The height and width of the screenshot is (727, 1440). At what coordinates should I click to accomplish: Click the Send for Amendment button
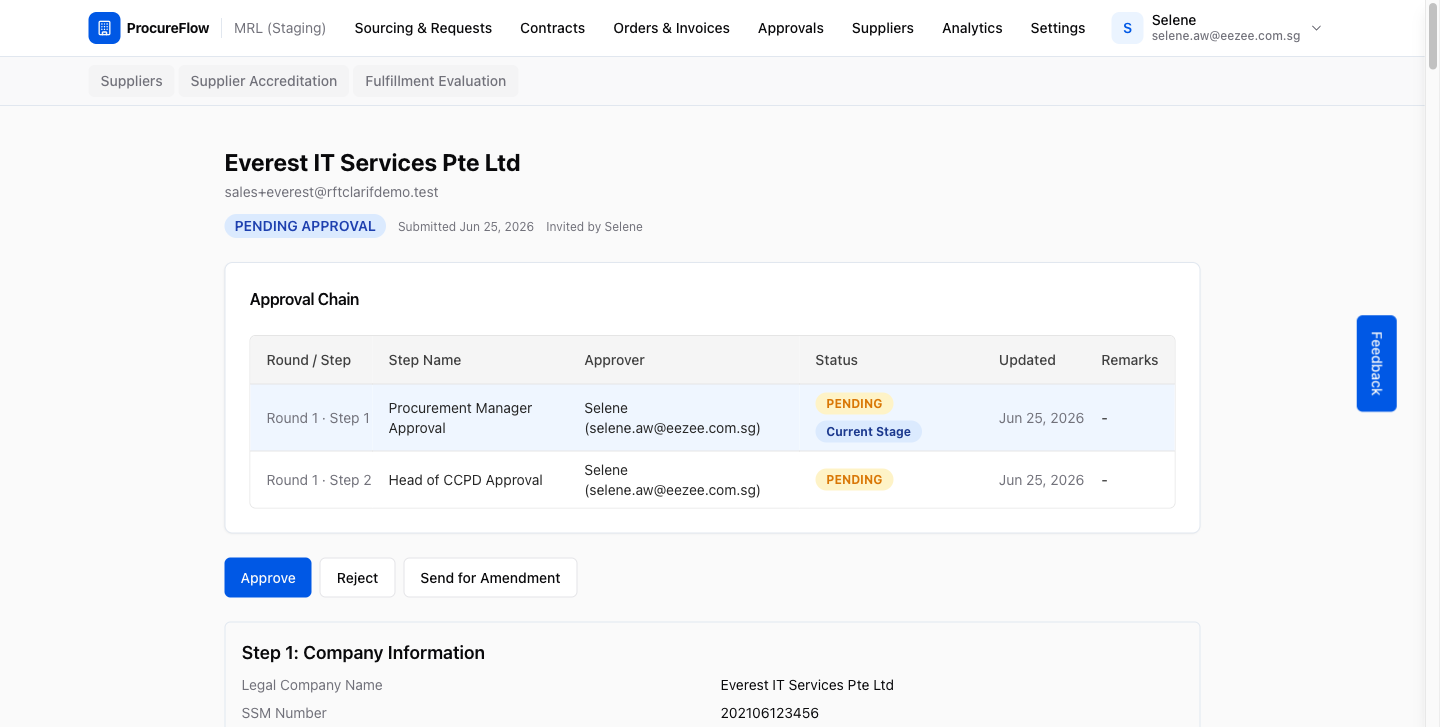point(490,578)
